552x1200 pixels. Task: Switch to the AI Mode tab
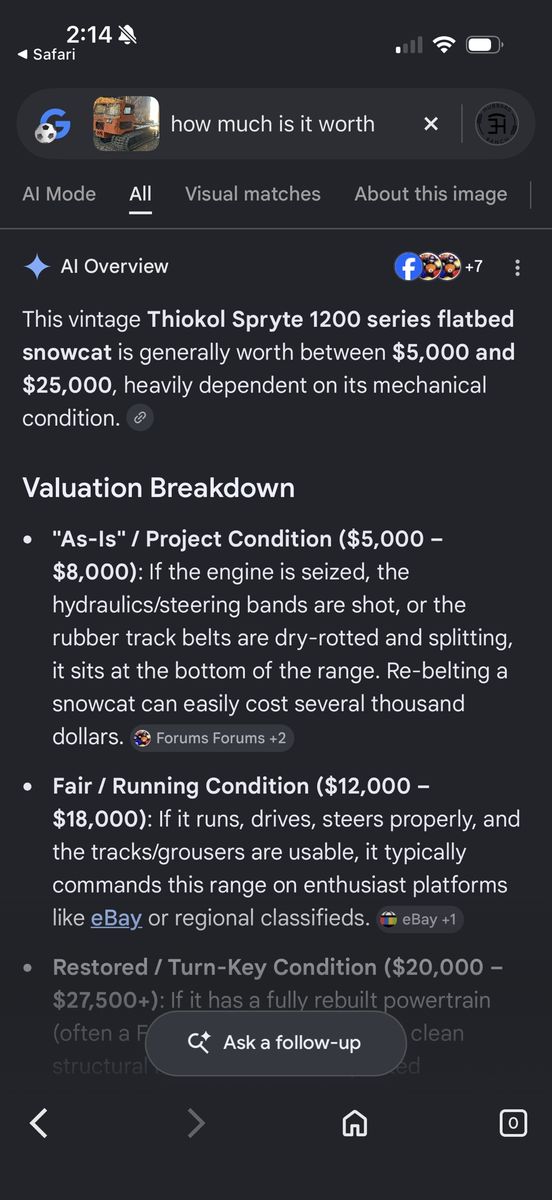(59, 194)
